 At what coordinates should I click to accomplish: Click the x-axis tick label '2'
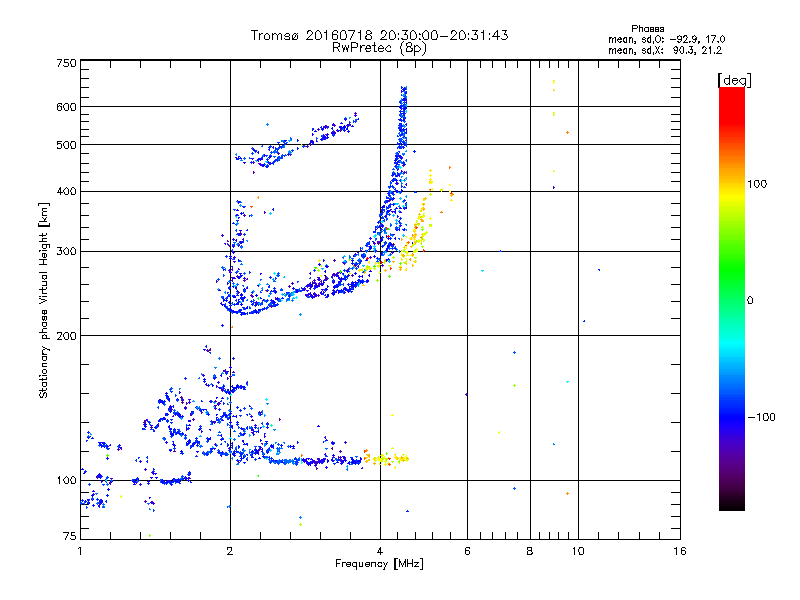coord(230,551)
